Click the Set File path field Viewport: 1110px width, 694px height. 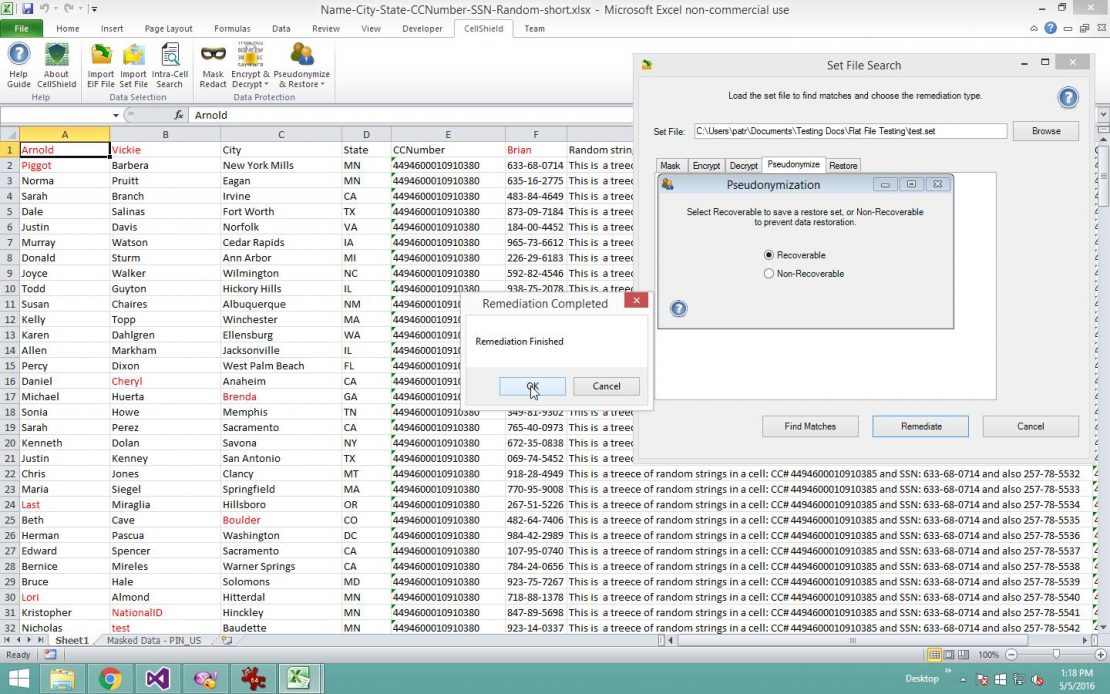point(849,131)
